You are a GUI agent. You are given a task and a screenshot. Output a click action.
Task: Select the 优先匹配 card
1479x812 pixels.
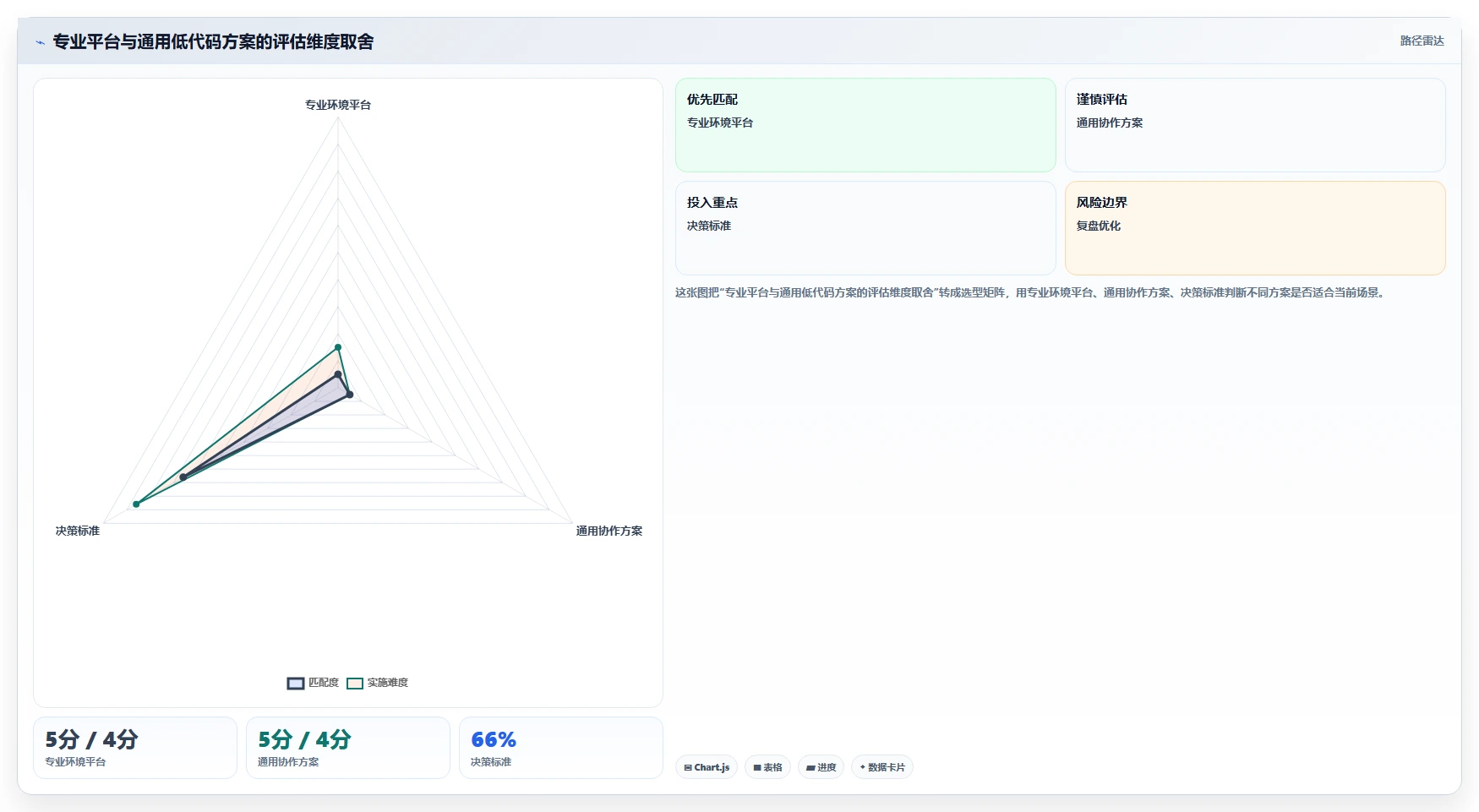865,125
